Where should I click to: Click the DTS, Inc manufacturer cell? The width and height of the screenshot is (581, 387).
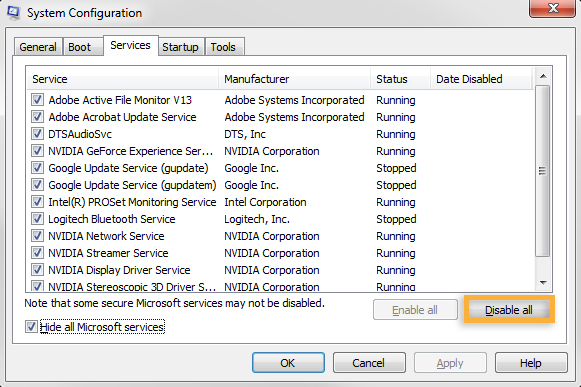tap(245, 134)
